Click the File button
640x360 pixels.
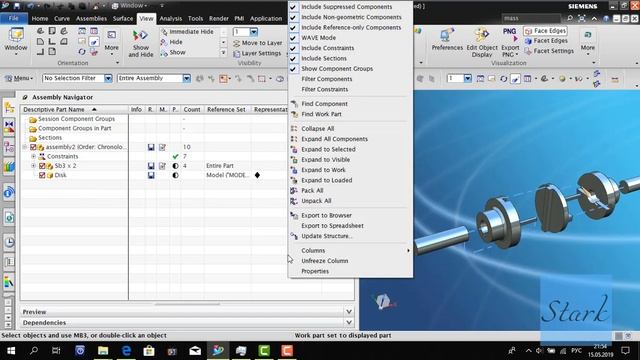pos(13,18)
